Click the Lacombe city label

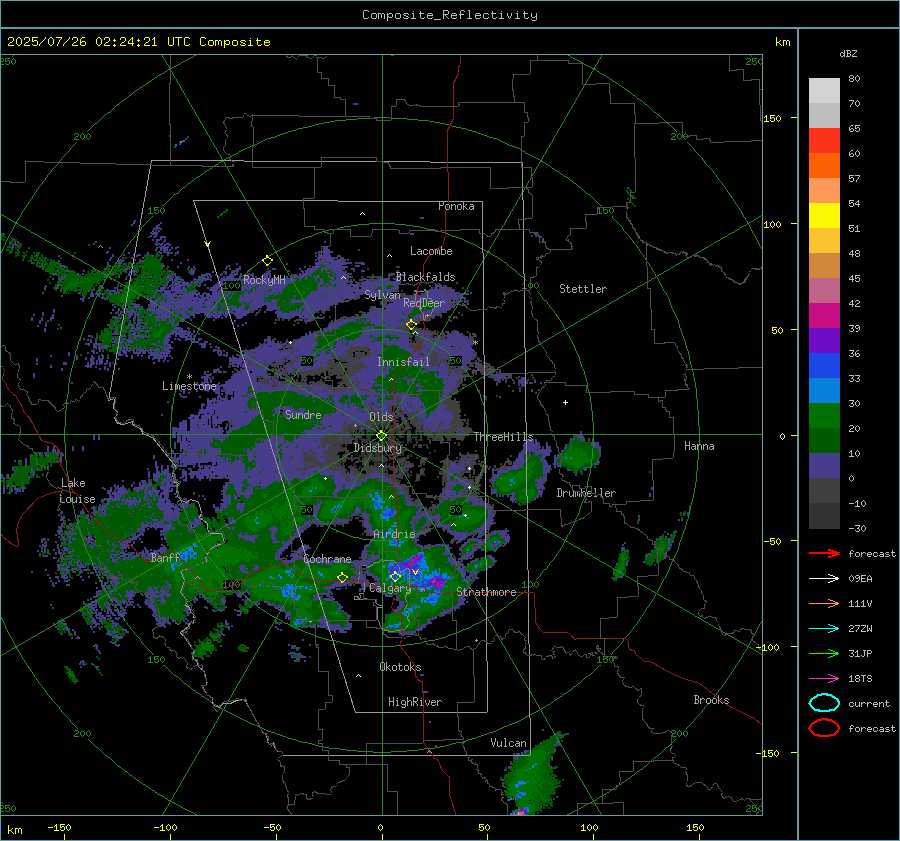pyautogui.click(x=431, y=251)
